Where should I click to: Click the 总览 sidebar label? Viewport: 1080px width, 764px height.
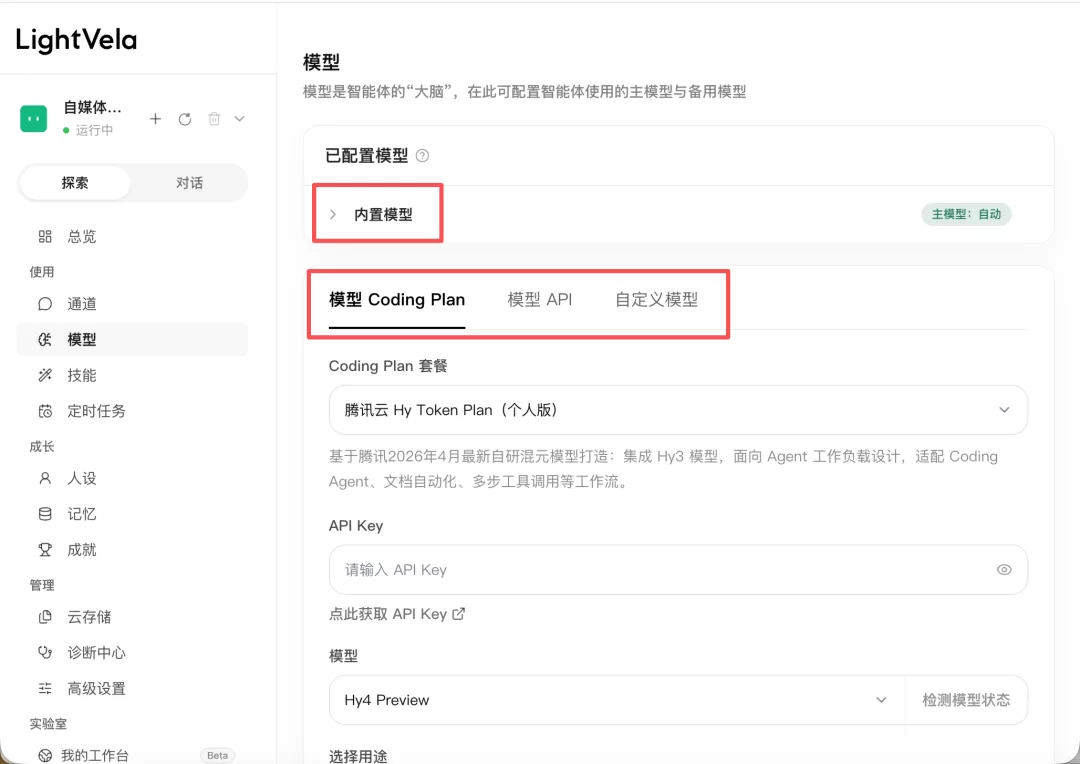pyautogui.click(x=82, y=236)
